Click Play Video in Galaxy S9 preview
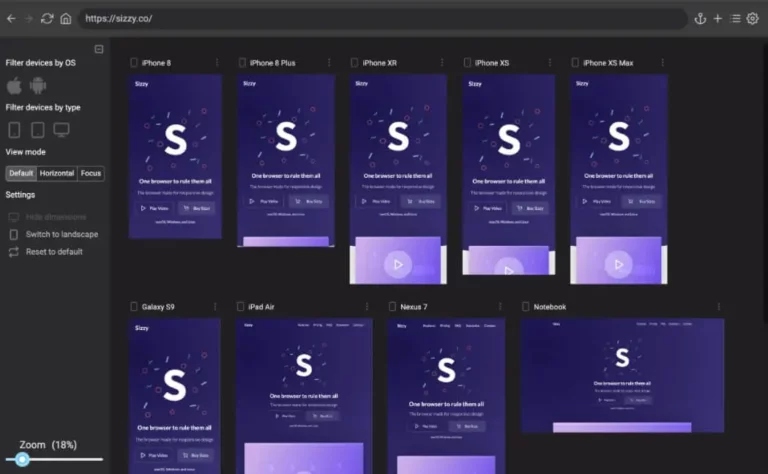The image size is (768, 474). point(154,455)
